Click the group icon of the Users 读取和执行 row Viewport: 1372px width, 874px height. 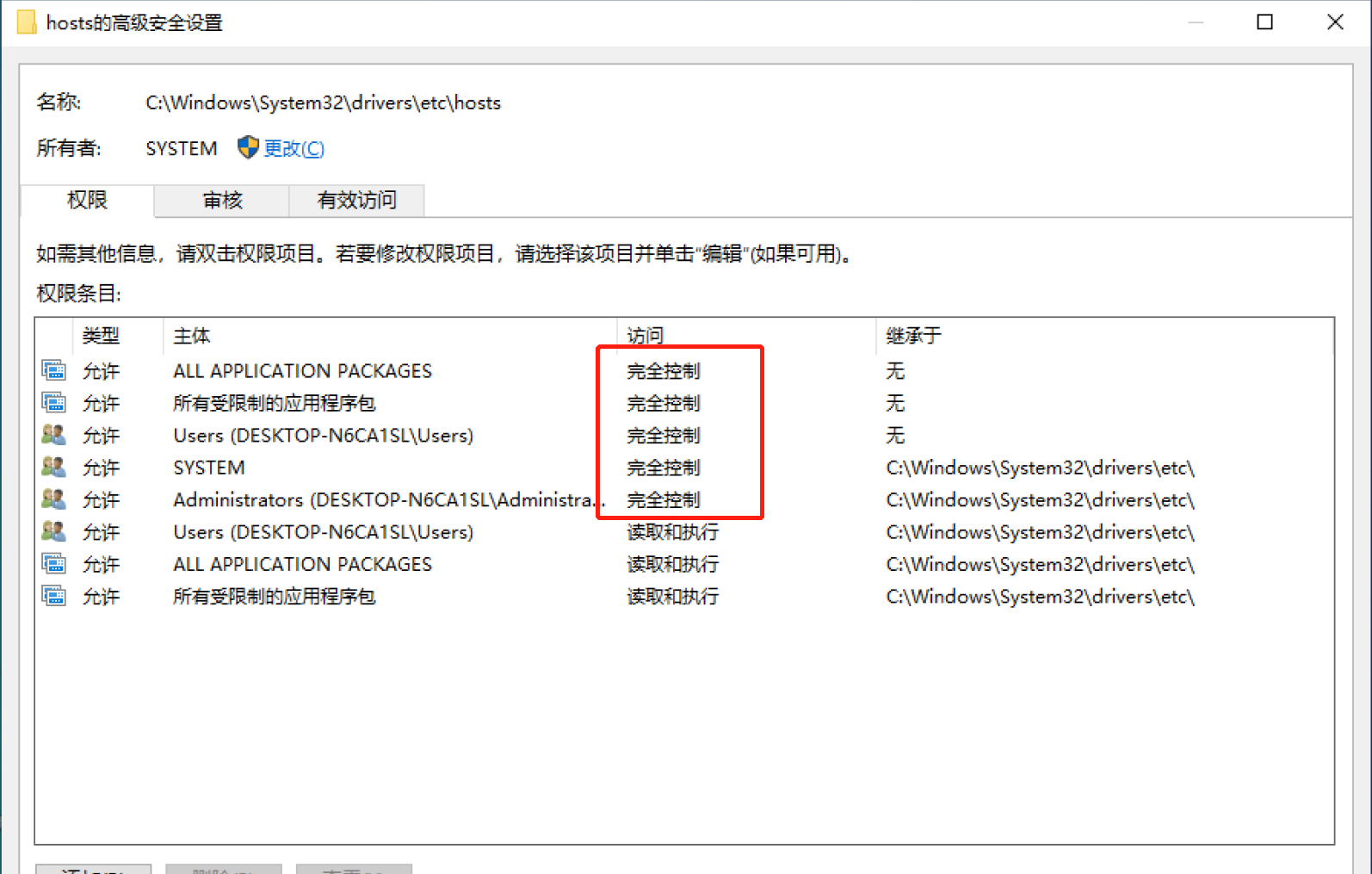[53, 532]
